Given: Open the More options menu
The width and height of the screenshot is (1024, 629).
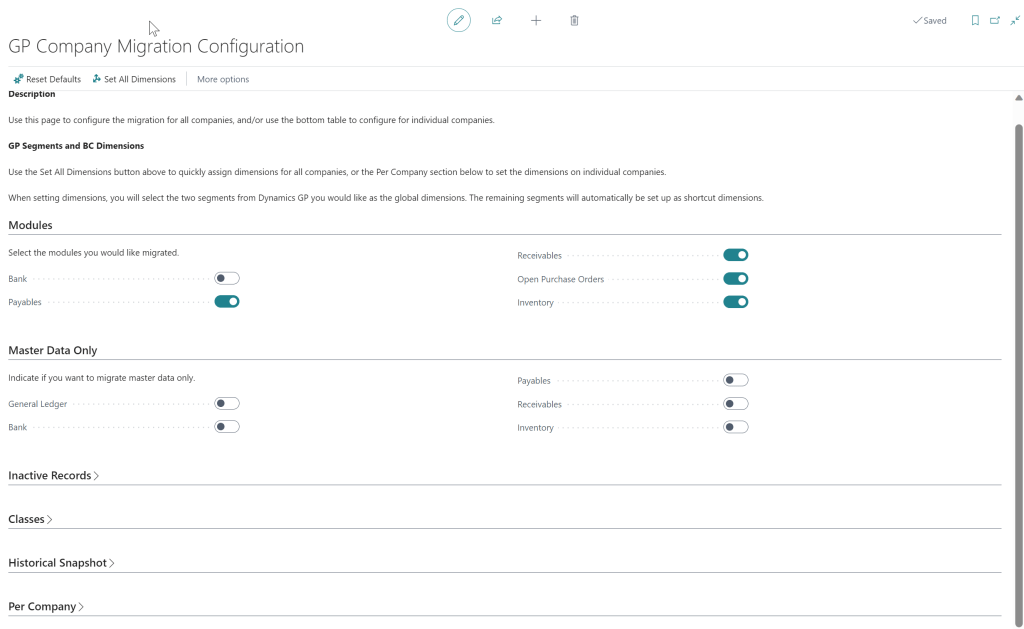Looking at the screenshot, I should click(x=223, y=79).
